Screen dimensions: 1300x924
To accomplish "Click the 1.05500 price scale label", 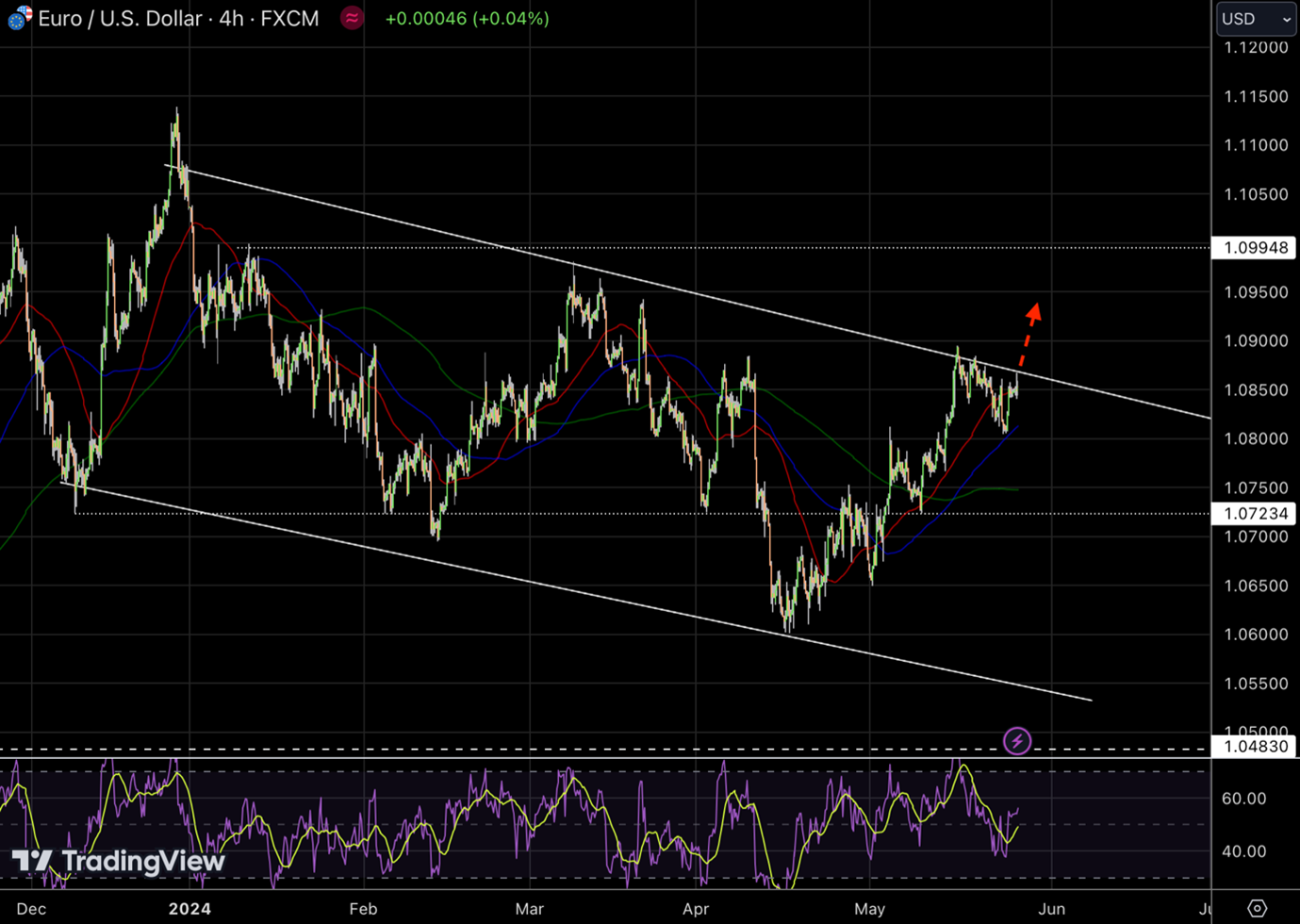I will (1256, 684).
